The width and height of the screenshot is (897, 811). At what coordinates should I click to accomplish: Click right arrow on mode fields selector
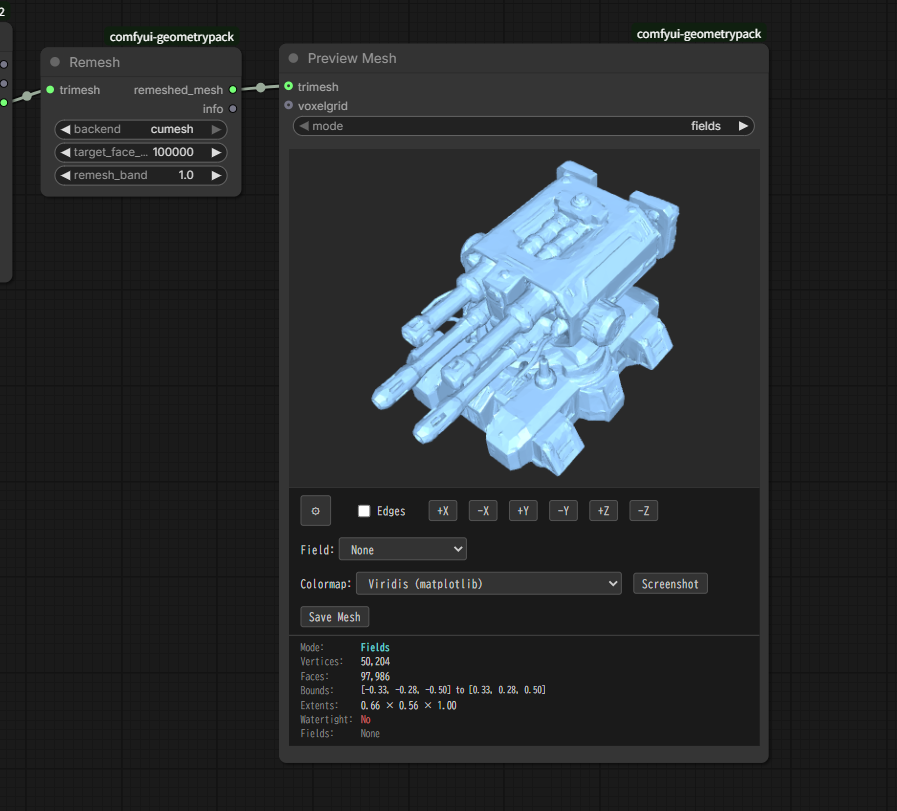(x=742, y=126)
